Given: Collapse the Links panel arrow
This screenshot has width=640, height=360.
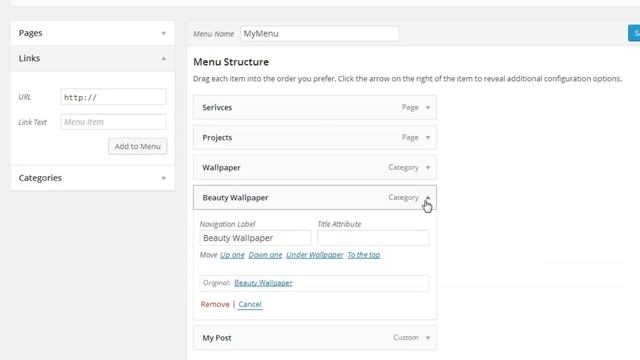Looking at the screenshot, I should pos(163,58).
